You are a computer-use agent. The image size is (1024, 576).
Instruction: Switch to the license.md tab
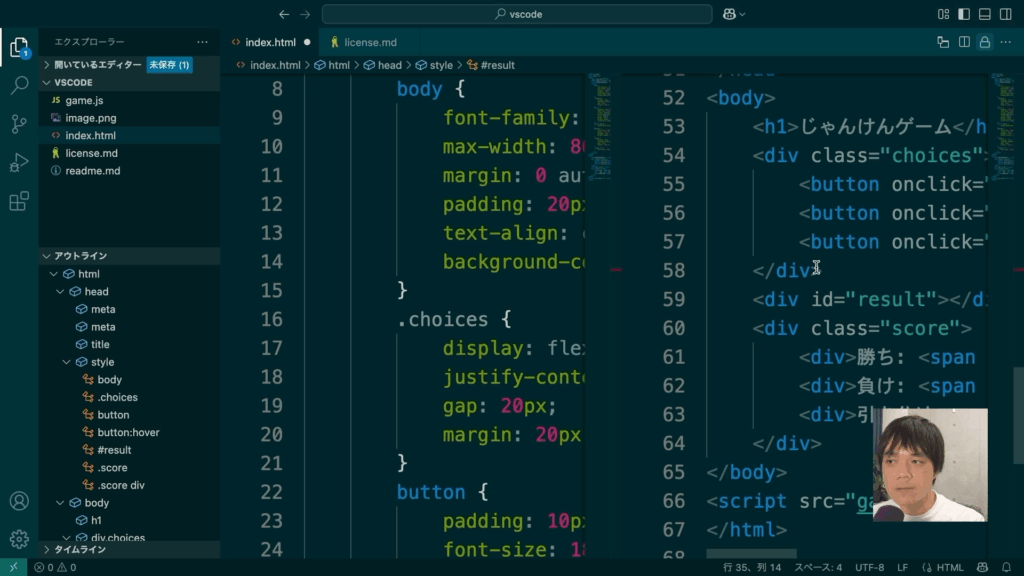(x=370, y=43)
